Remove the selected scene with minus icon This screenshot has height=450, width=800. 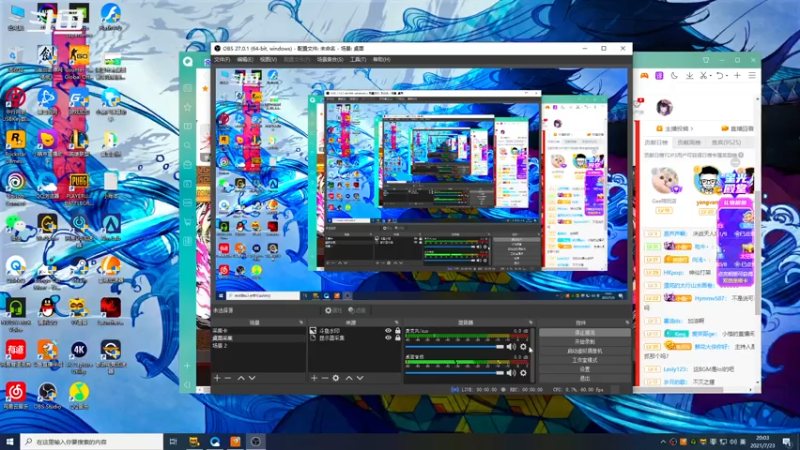point(228,378)
